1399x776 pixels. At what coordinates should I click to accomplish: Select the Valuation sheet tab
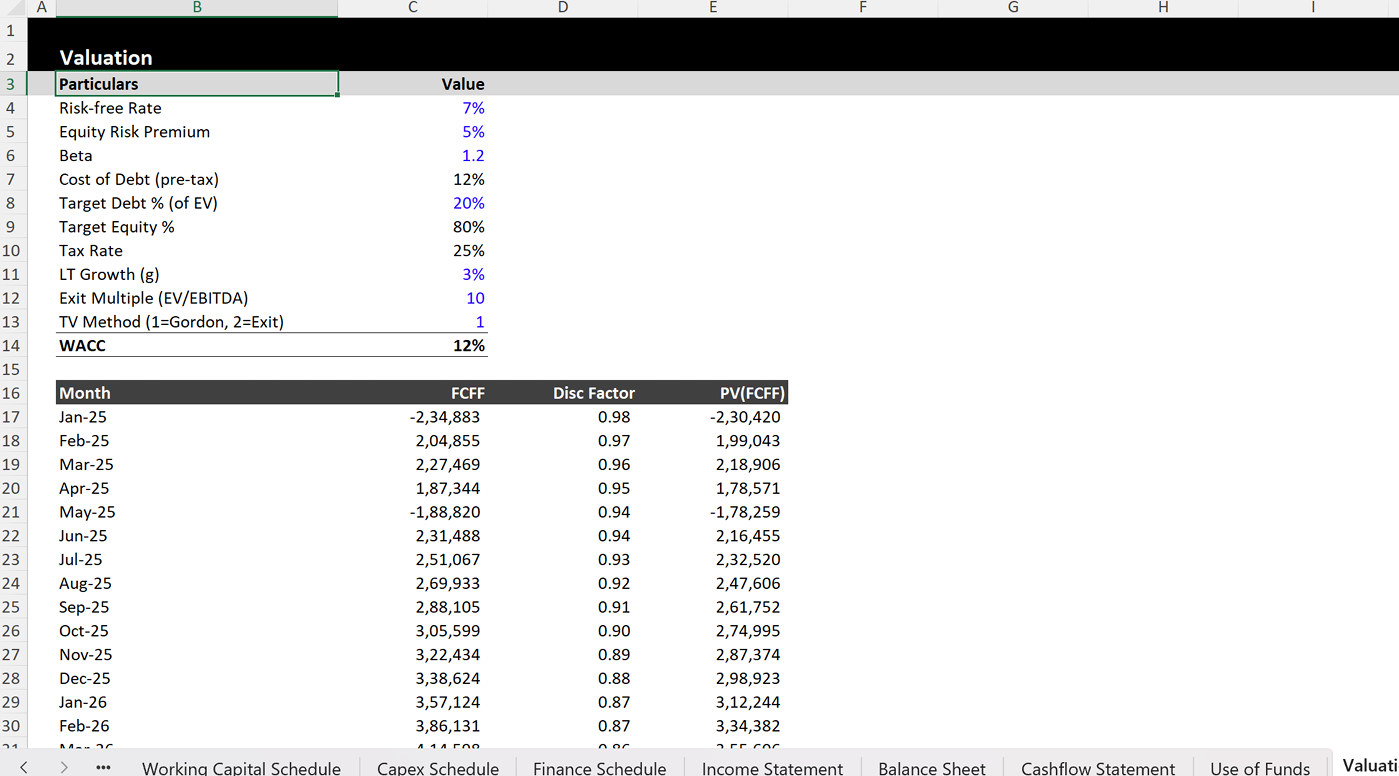pos(1372,767)
